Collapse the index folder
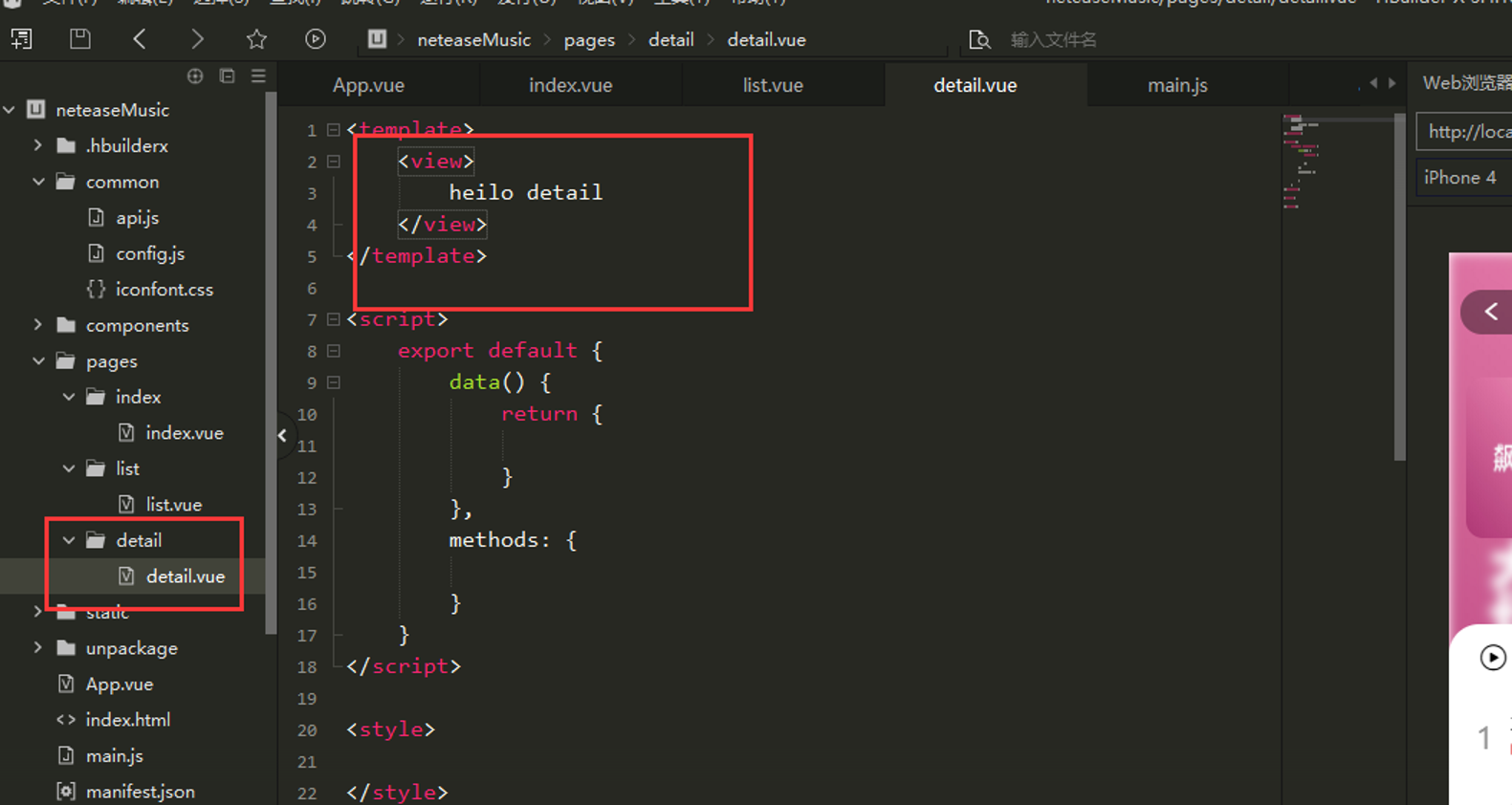 (69, 397)
